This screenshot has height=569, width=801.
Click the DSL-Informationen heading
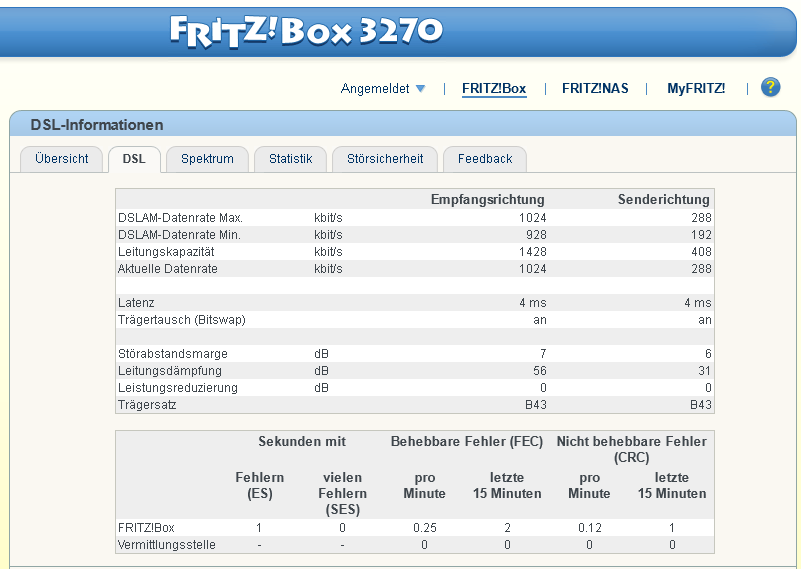coord(97,125)
